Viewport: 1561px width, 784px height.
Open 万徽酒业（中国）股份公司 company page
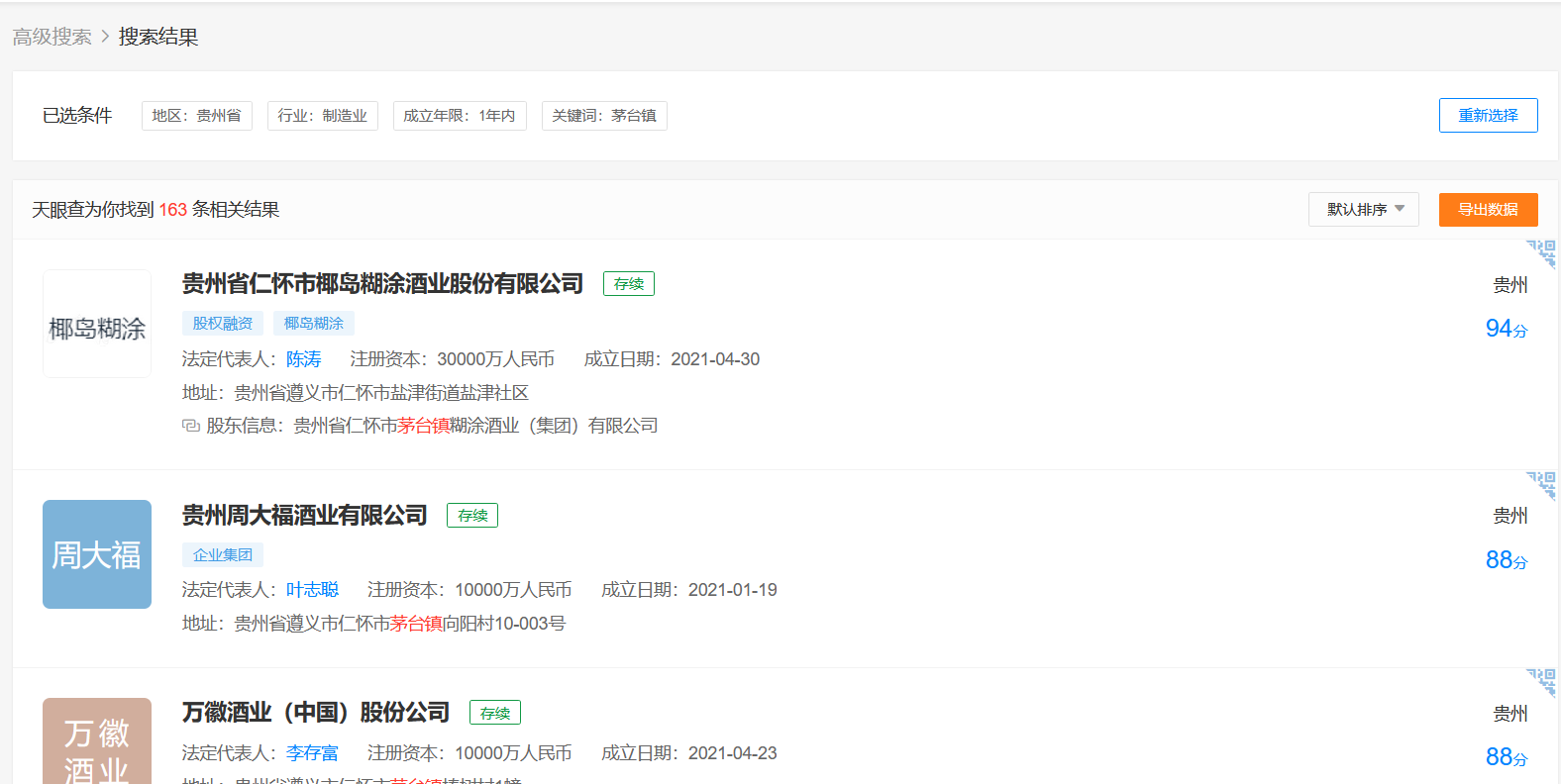point(315,713)
